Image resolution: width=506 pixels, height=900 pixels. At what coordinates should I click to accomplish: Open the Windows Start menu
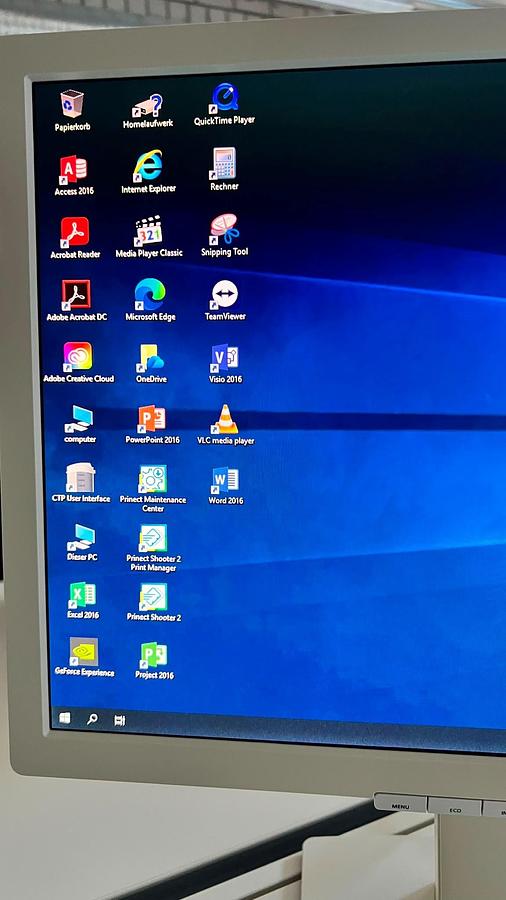point(65,718)
